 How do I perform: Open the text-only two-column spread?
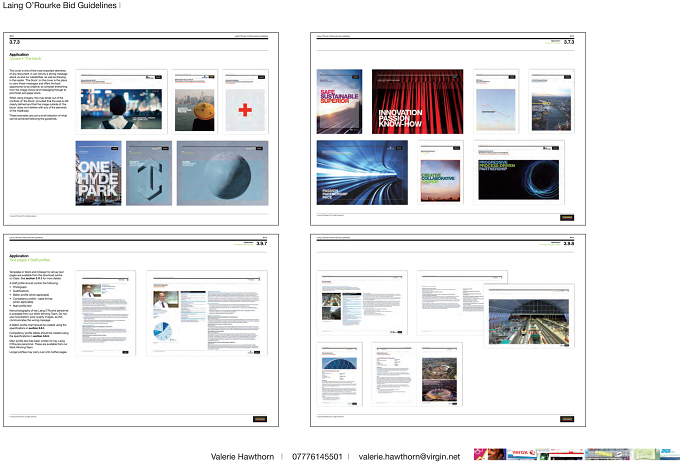click(x=450, y=303)
